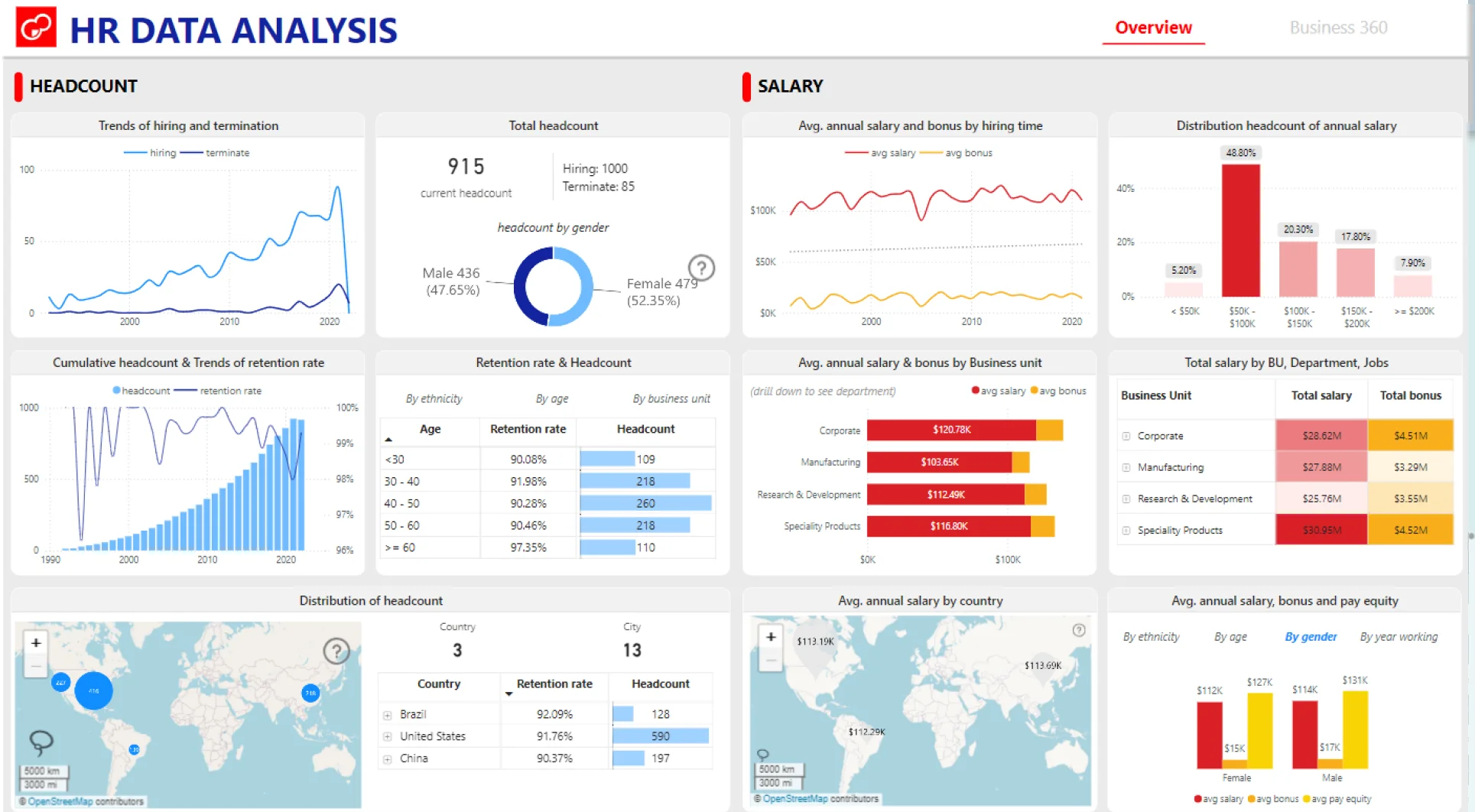Viewport: 1475px width, 812px height.
Task: Select the 40 - 50 age row headcount 260
Action: (x=645, y=503)
